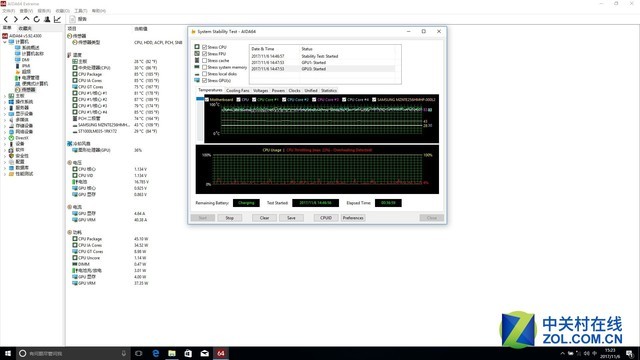Click the Cortana search box on the taskbar
The image size is (640, 360).
click(73, 353)
